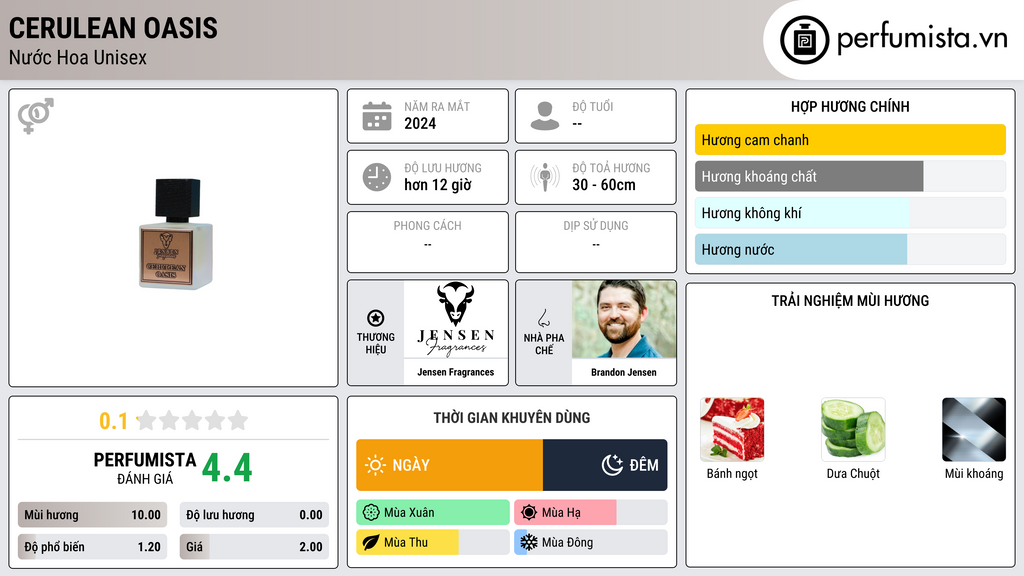Click the Hương khoáng chất accord bar

[850, 176]
